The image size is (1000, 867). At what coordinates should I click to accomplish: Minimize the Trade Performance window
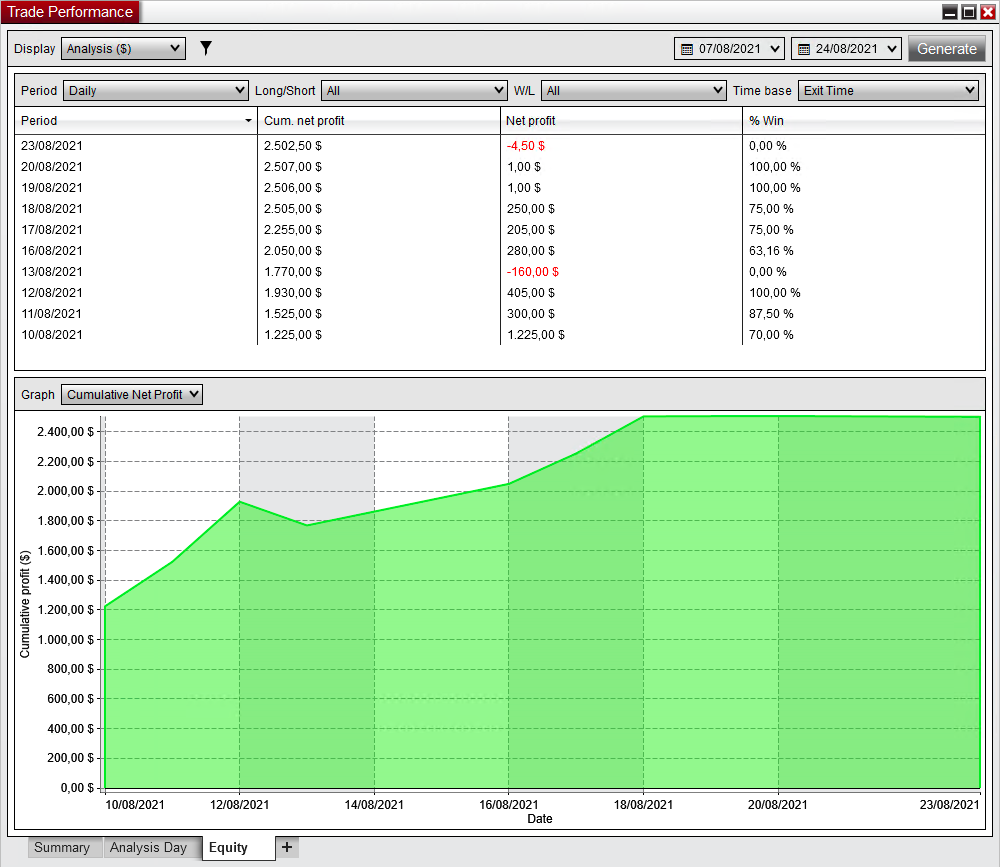pos(949,12)
